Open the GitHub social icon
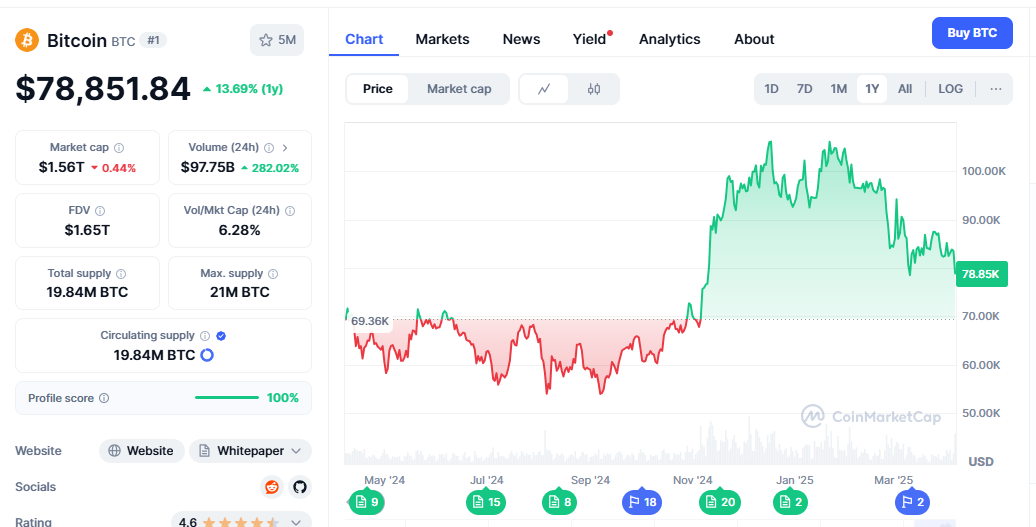This screenshot has width=1036, height=527. (x=299, y=487)
